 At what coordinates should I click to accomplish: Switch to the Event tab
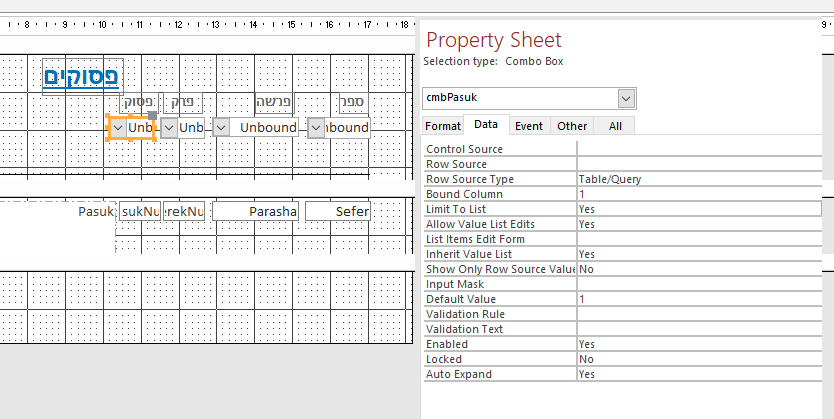point(529,126)
